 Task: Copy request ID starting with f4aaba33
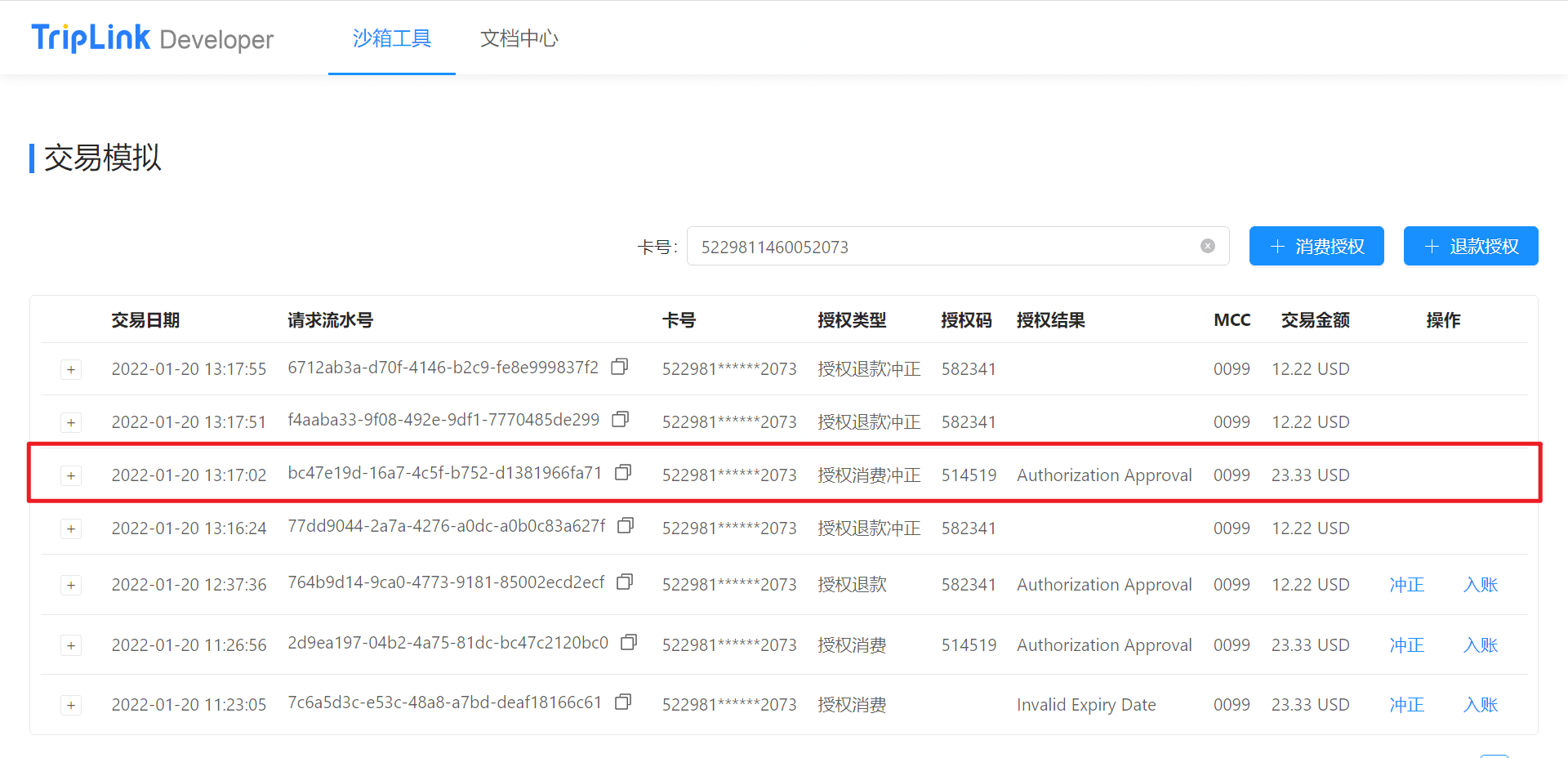(x=621, y=419)
